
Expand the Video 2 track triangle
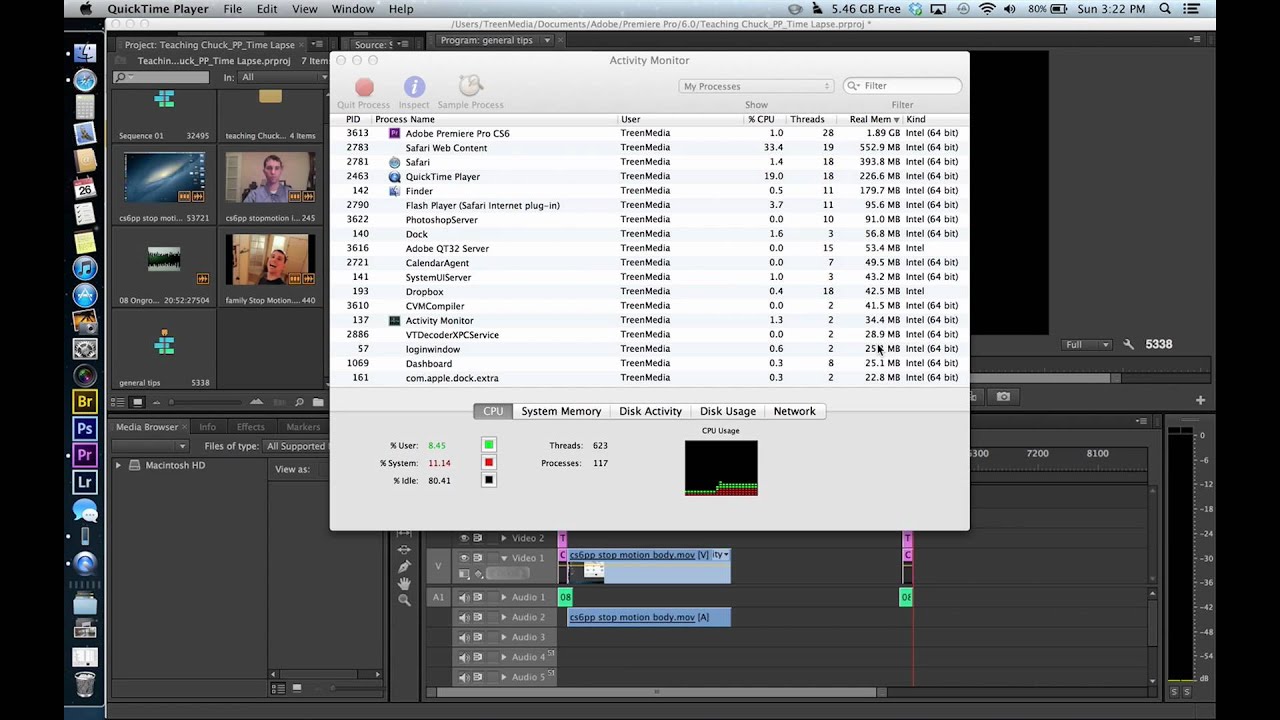point(503,538)
